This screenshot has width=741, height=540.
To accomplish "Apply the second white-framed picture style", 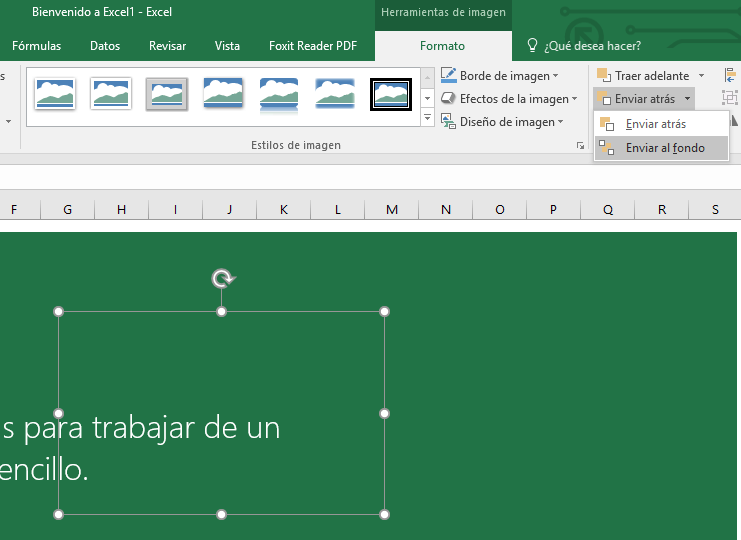I will [x=111, y=94].
